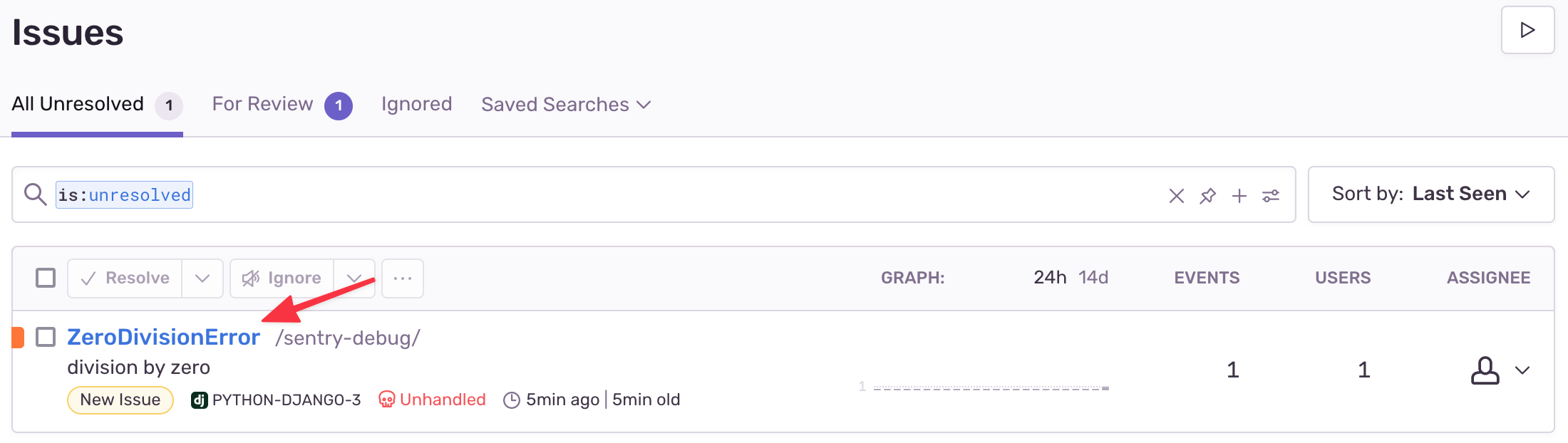This screenshot has width=1568, height=443.
Task: Click the assignee person icon
Action: click(1485, 370)
